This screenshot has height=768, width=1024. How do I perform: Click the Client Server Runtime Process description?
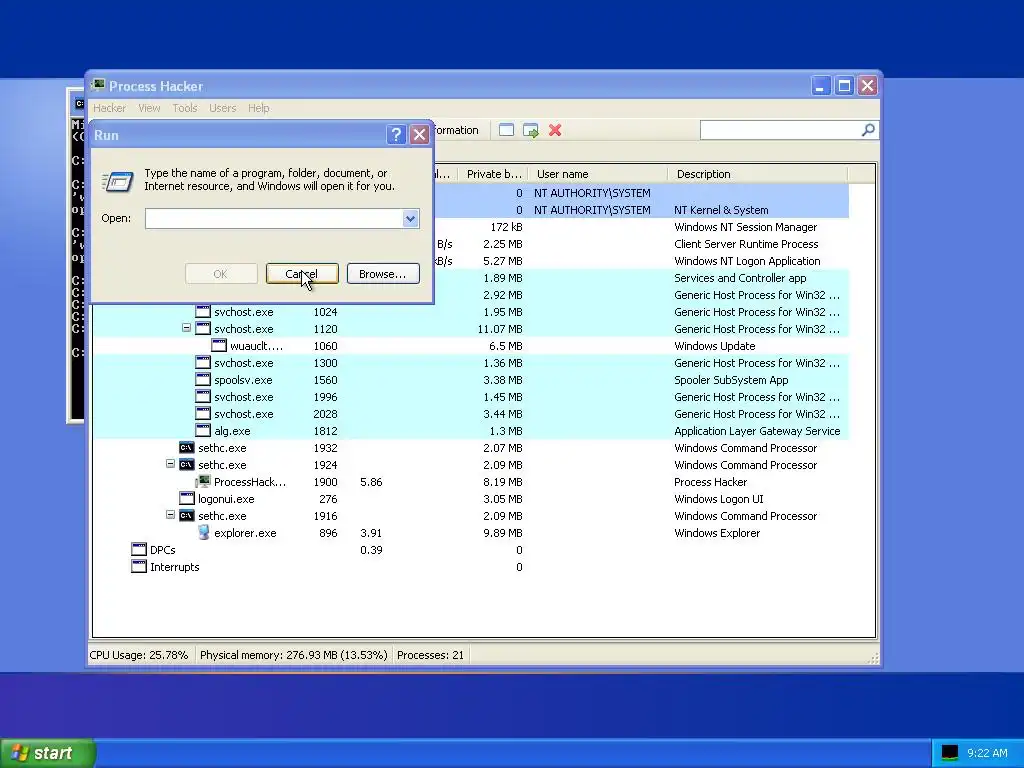[x=746, y=244]
